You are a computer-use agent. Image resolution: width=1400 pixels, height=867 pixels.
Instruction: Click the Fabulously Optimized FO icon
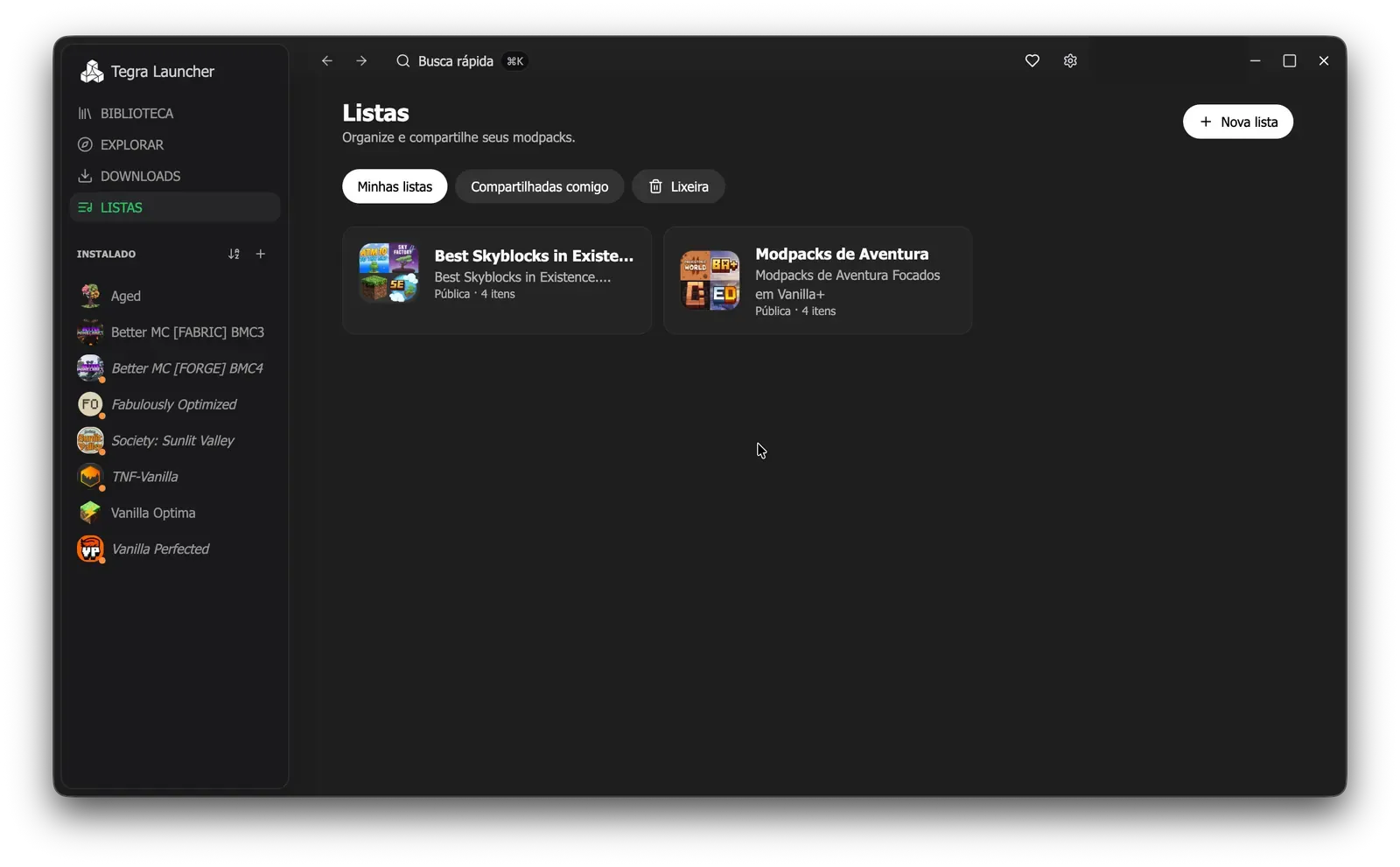(x=90, y=404)
